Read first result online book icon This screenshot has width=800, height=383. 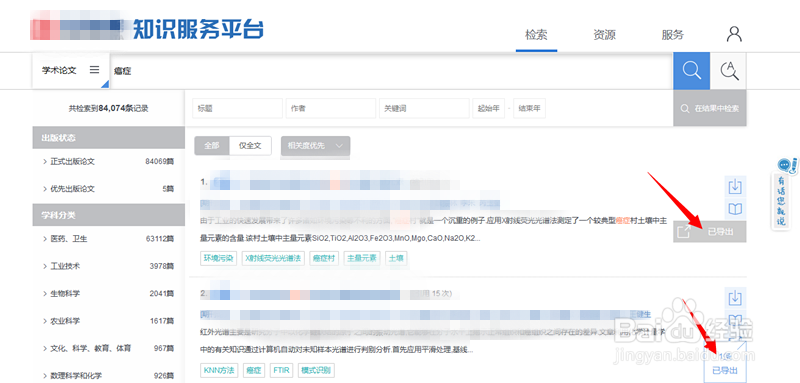(x=735, y=209)
